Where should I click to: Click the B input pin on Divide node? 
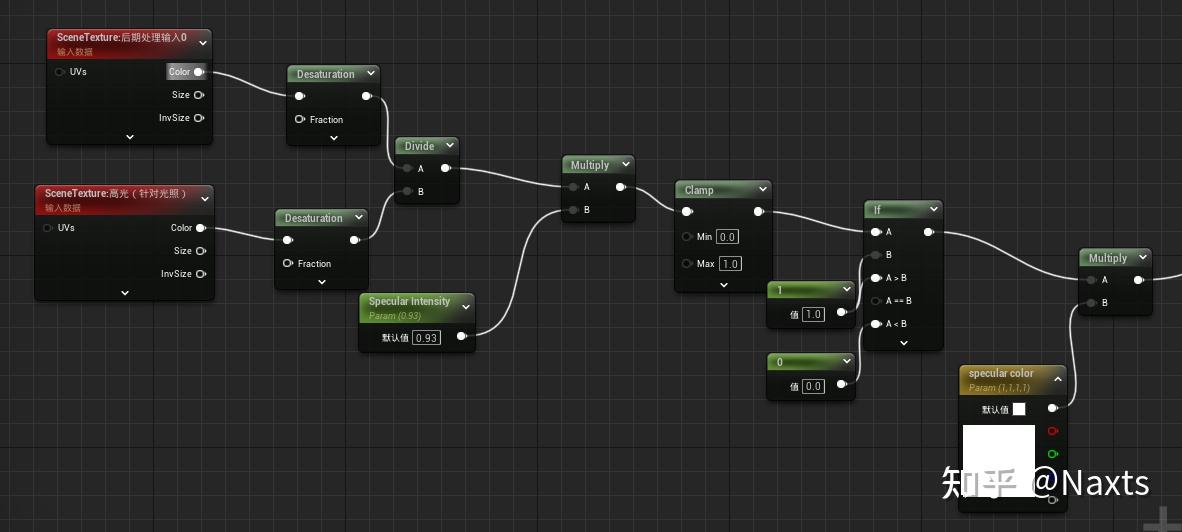[408, 191]
